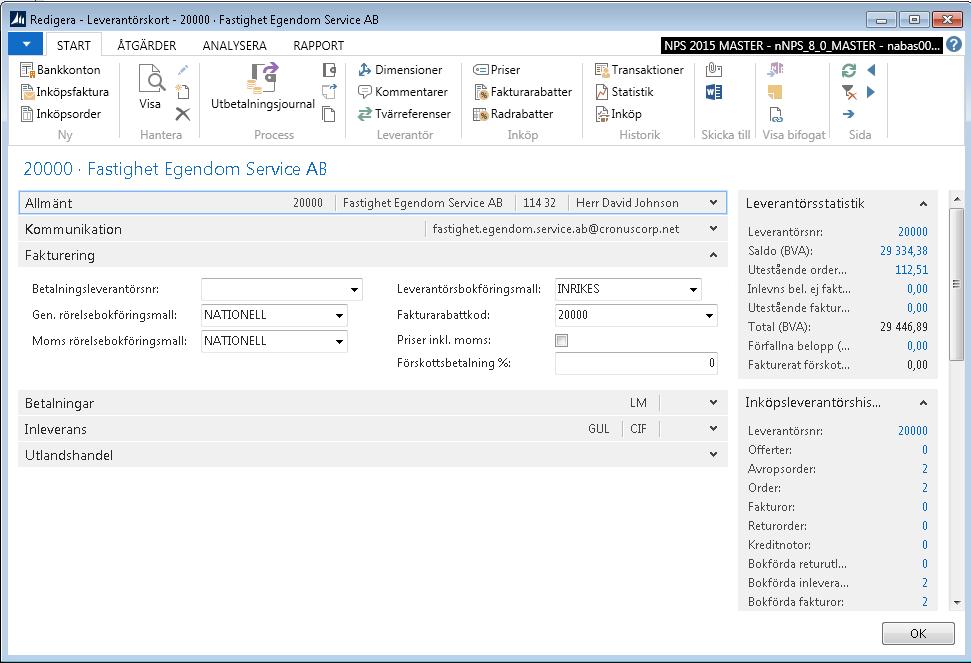Open the Fakturarabattkod dropdown
The height and width of the screenshot is (663, 971).
click(x=710, y=315)
